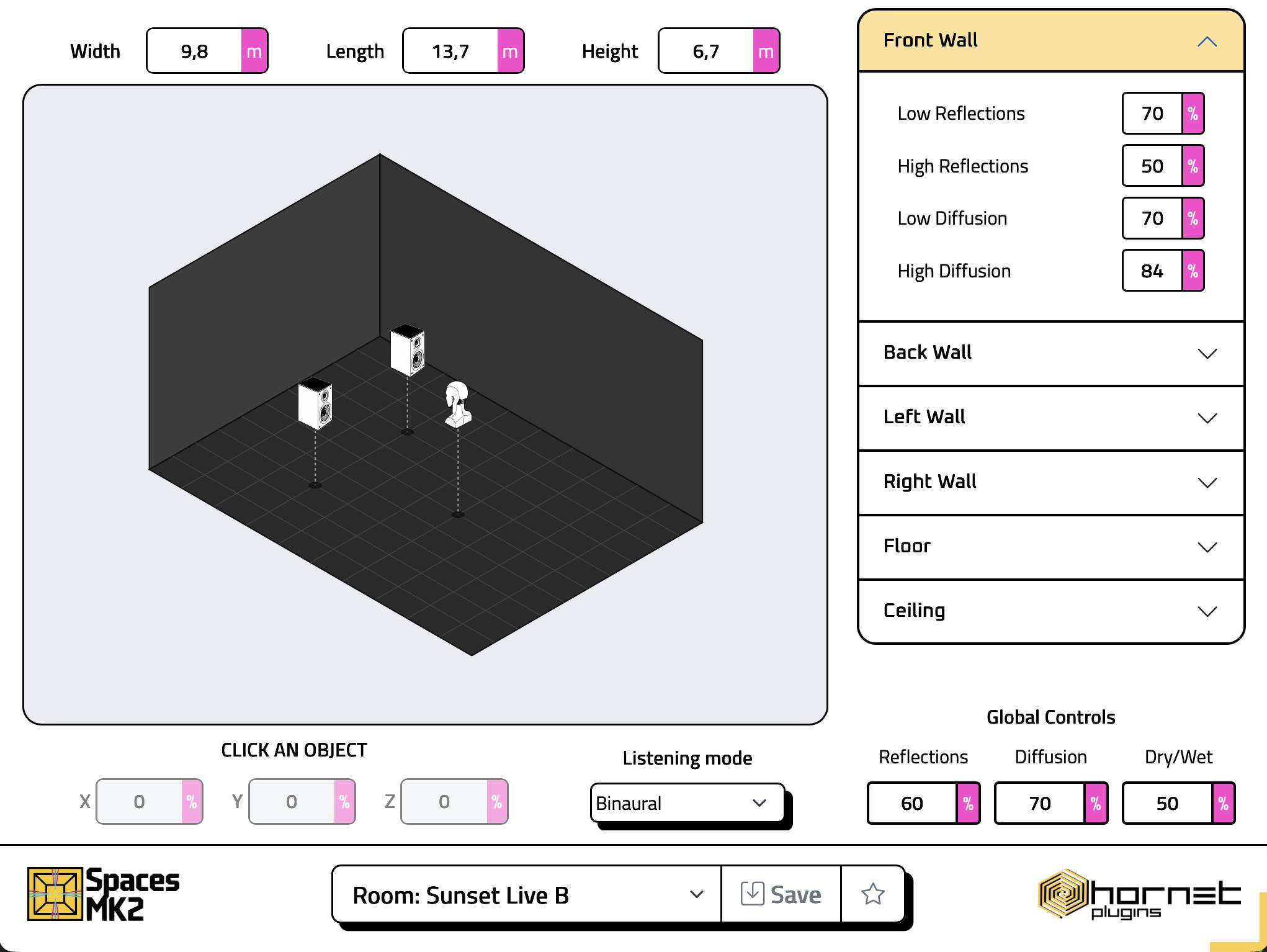Select the Right Wall section header
Image resolution: width=1267 pixels, height=952 pixels.
[x=1050, y=482]
